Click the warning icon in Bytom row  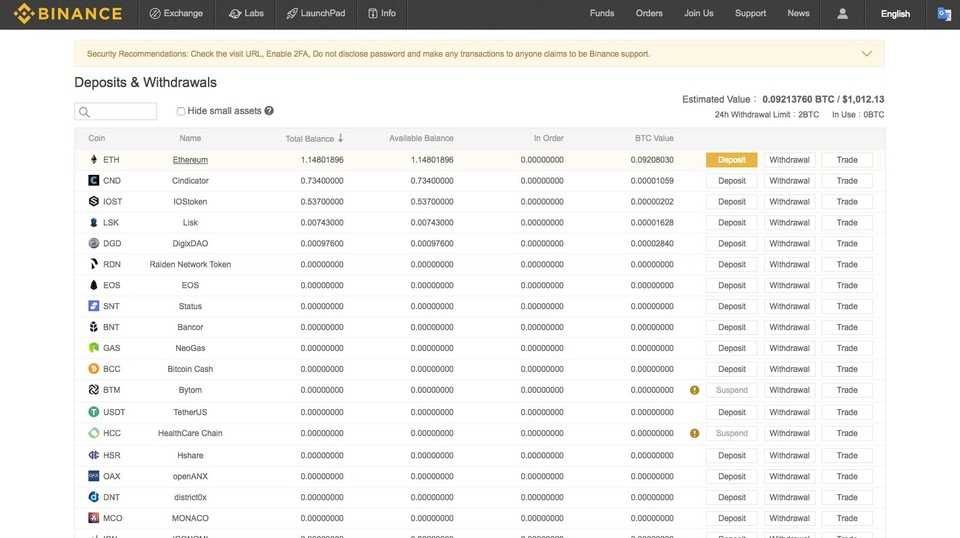point(694,390)
